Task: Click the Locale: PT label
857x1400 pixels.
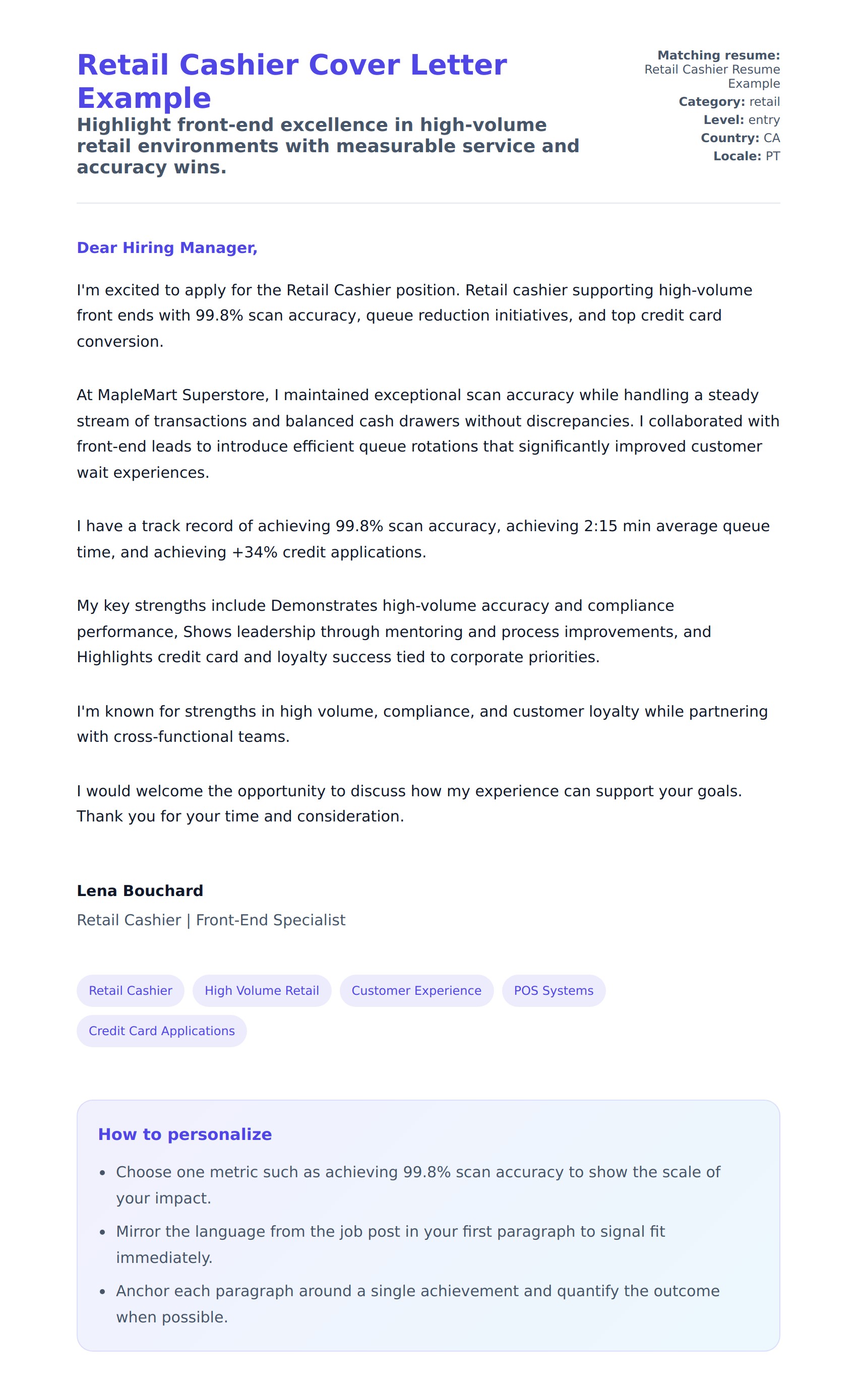Action: click(x=746, y=156)
